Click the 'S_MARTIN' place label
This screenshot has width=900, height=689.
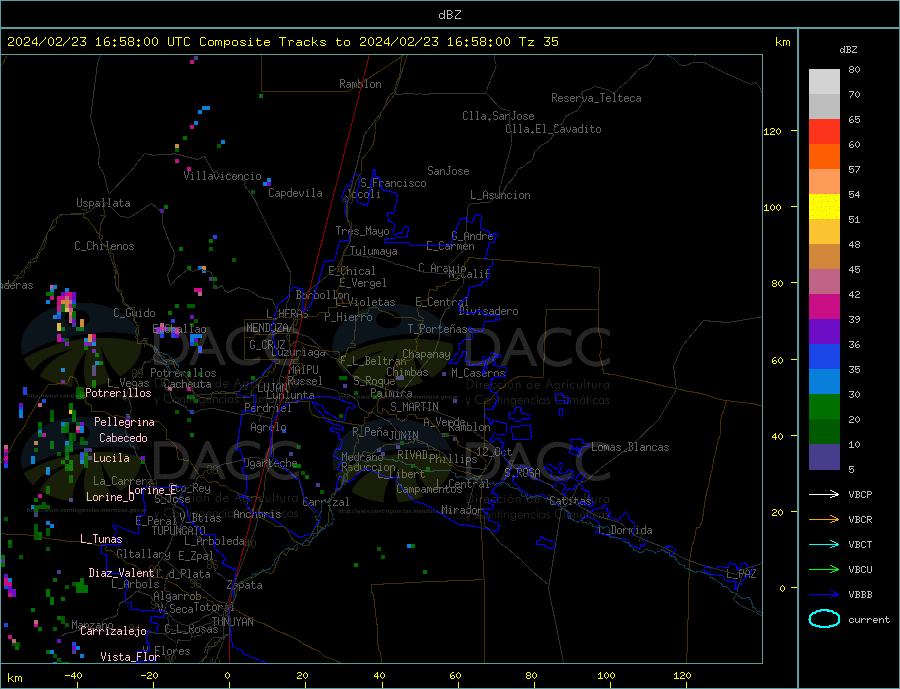(414, 407)
